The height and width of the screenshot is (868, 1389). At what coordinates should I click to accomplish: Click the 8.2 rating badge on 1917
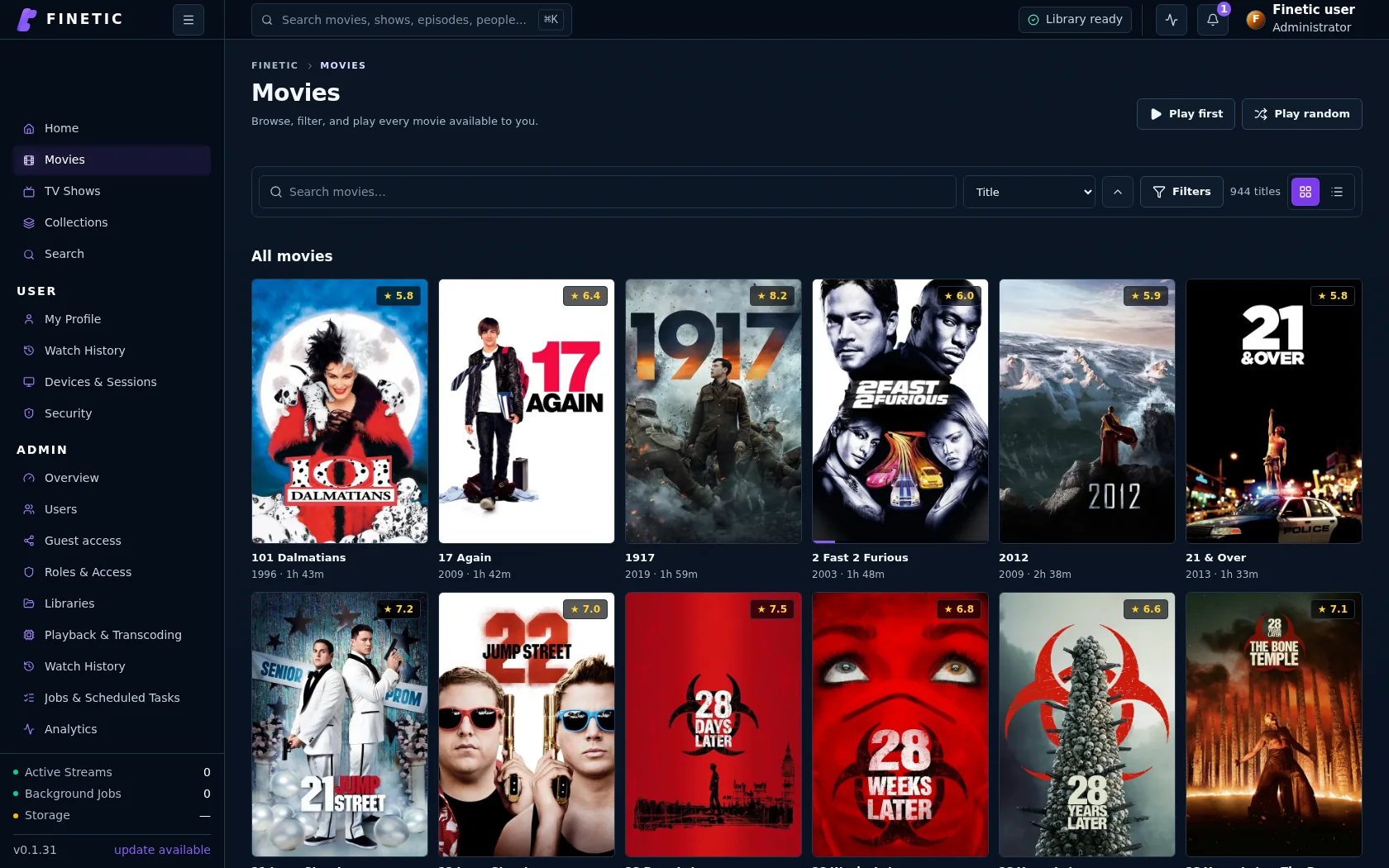point(772,296)
